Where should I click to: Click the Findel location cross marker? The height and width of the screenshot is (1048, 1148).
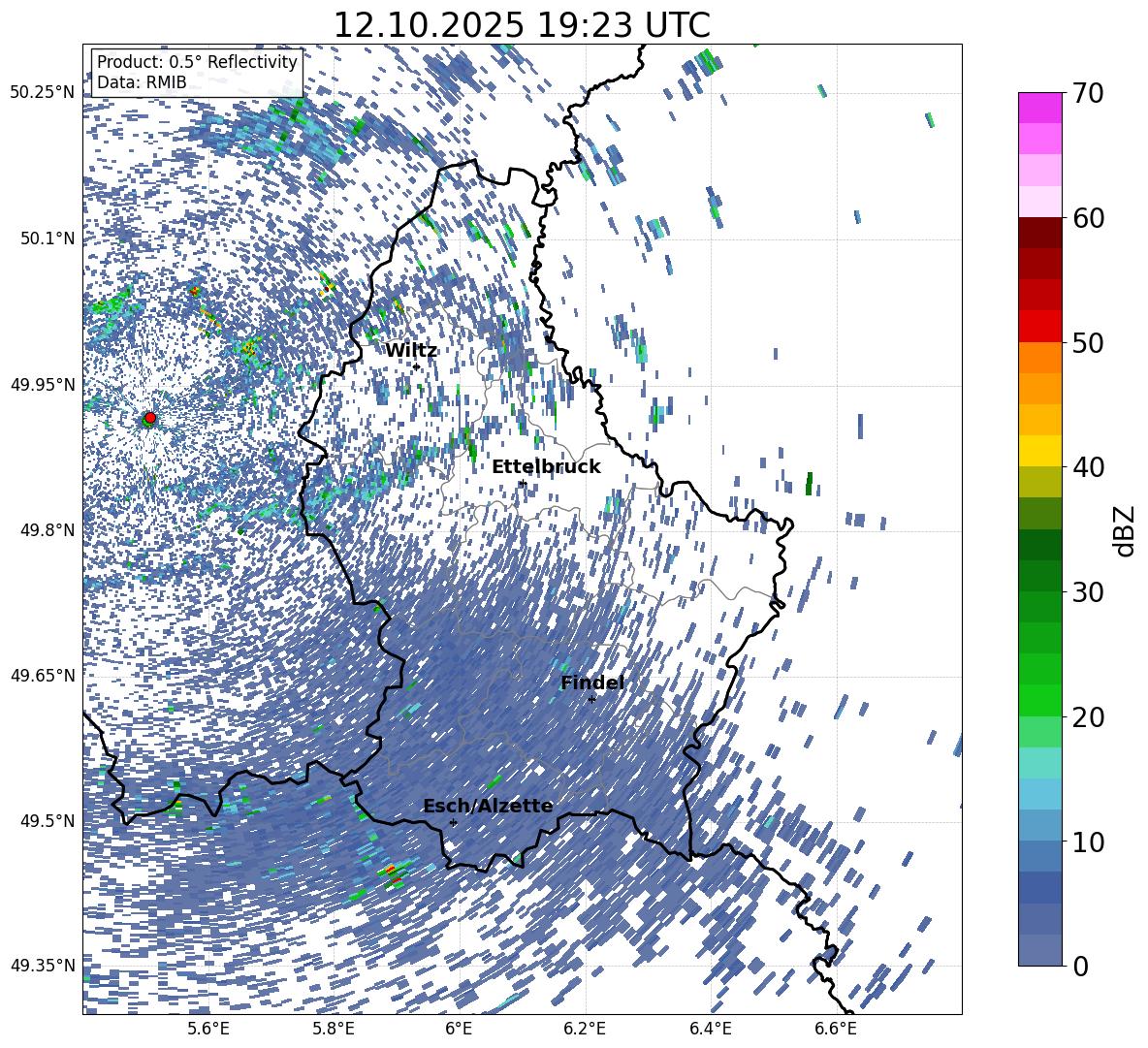[591, 700]
